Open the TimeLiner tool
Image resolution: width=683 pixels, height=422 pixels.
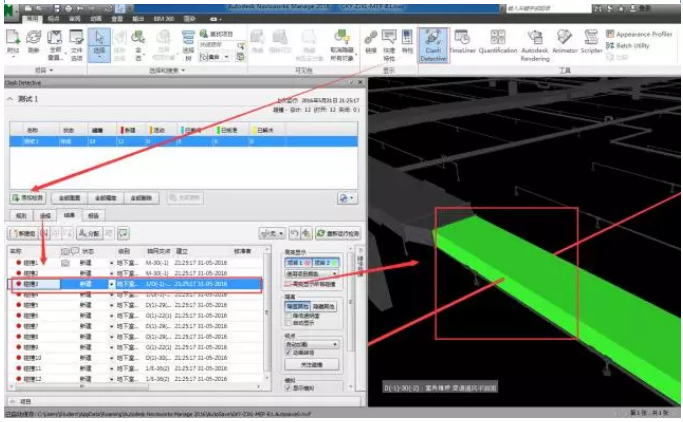click(462, 42)
